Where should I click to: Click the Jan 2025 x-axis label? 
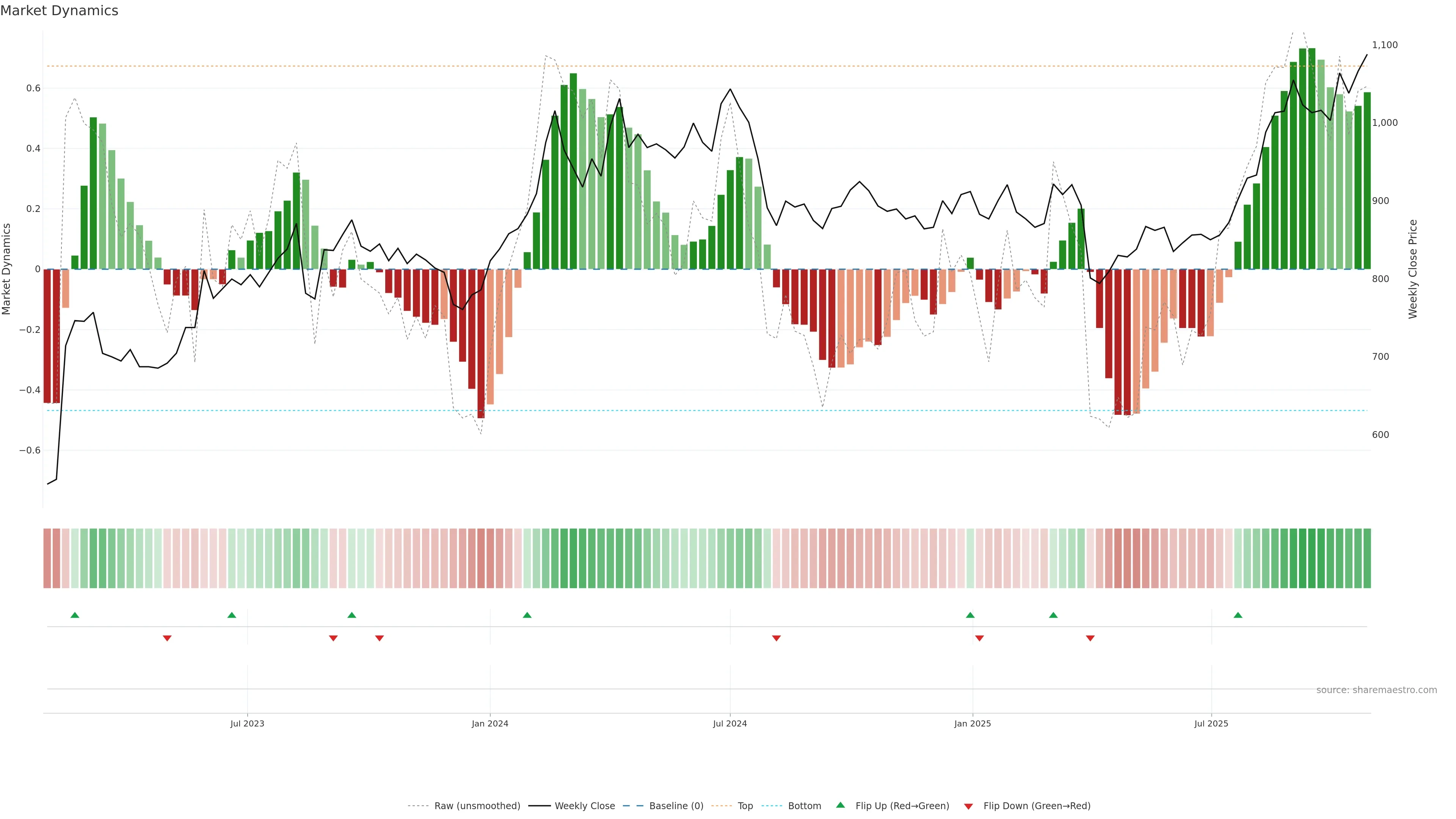tap(972, 723)
